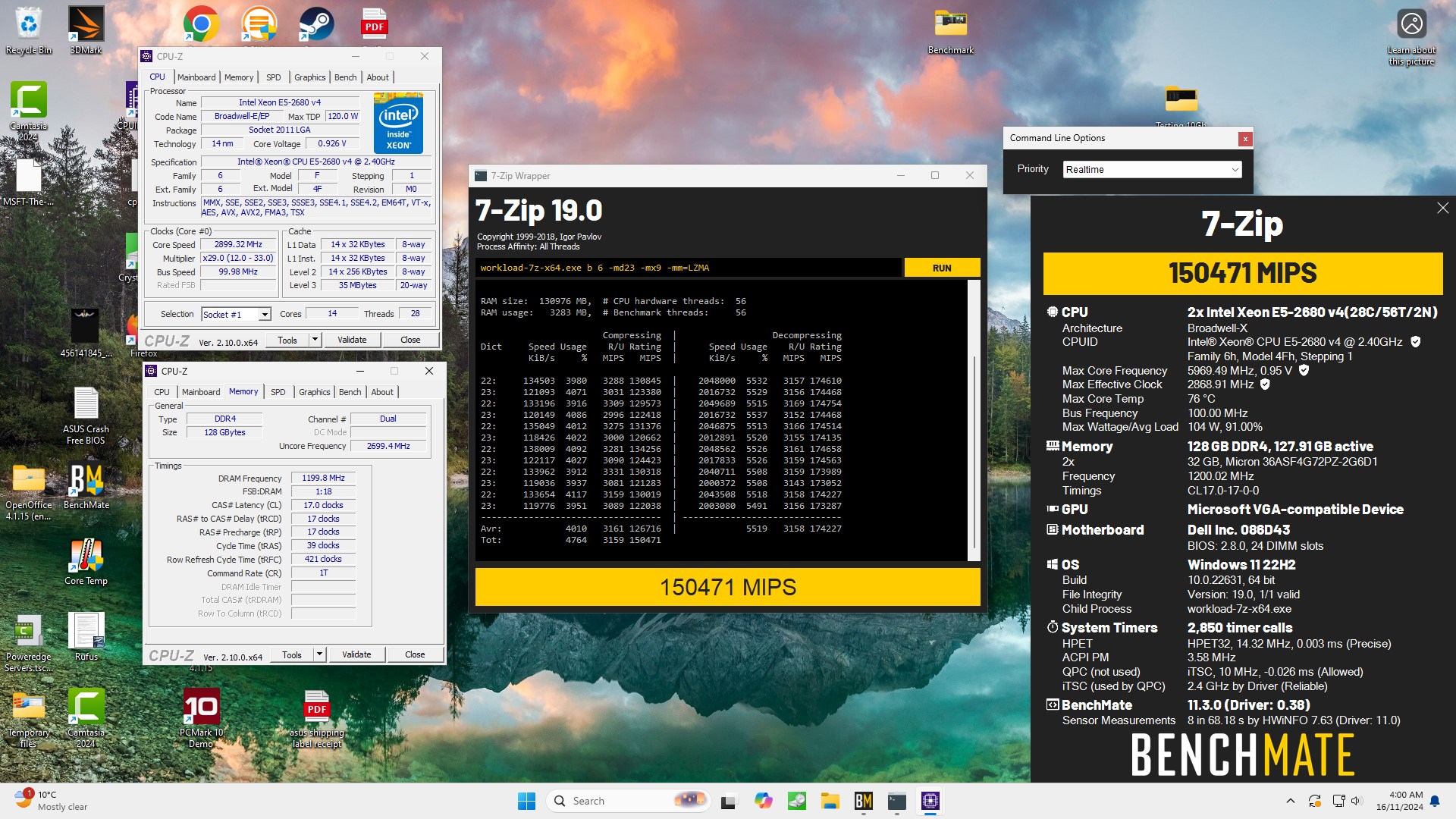
Task: Click the DRAM Frequency 1199.8 MHz value
Action: [x=323, y=479]
